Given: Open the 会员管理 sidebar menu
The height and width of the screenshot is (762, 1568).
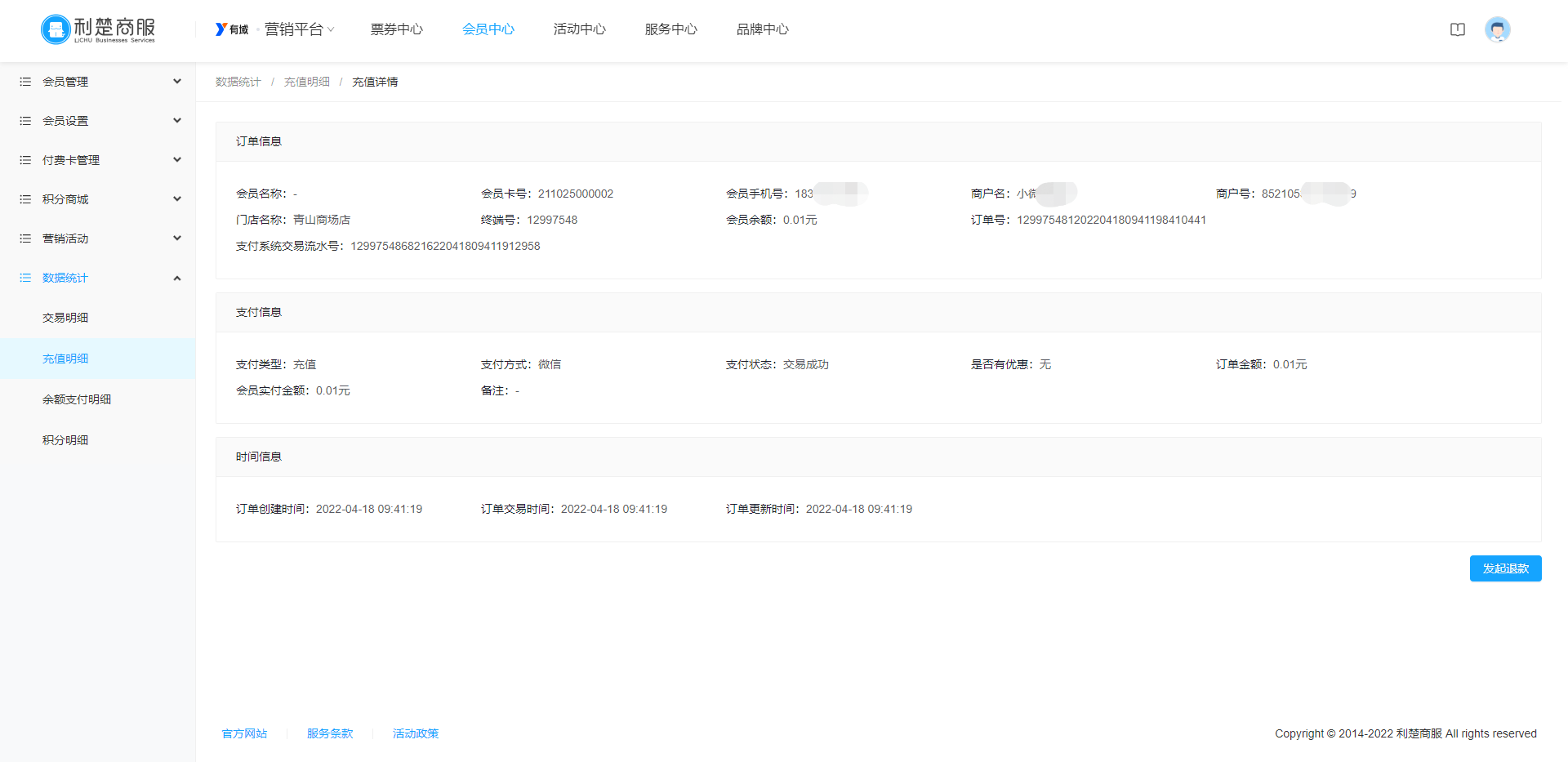Looking at the screenshot, I should click(x=98, y=82).
